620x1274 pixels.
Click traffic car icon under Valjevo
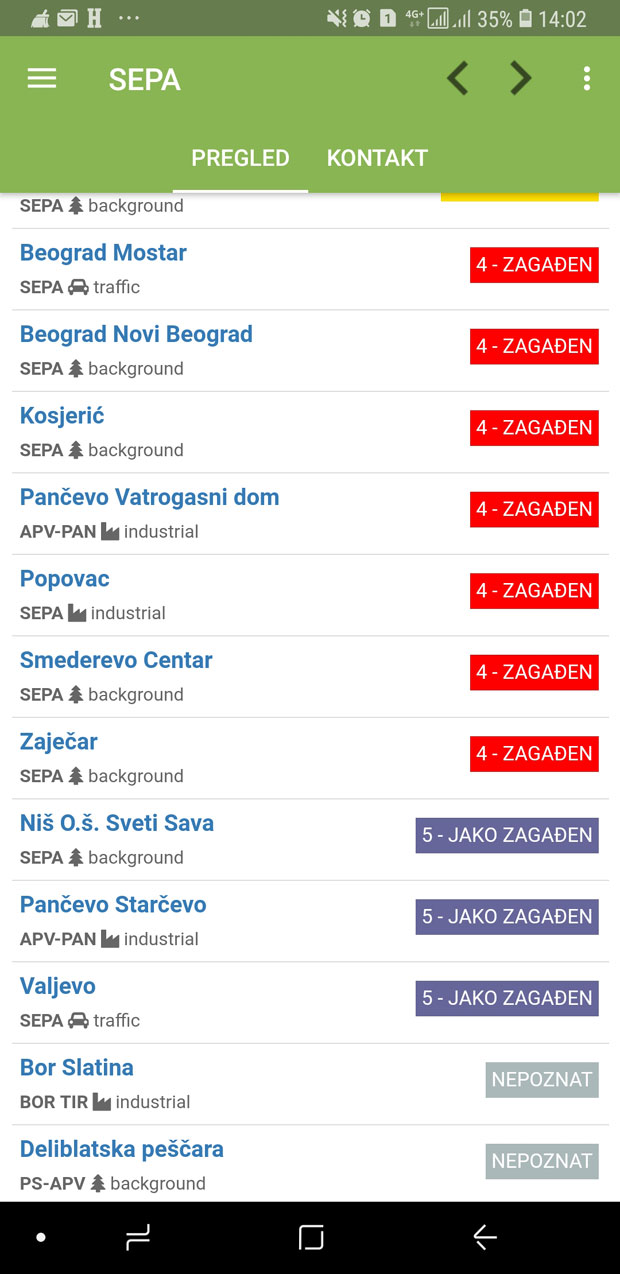pyautogui.click(x=78, y=1020)
